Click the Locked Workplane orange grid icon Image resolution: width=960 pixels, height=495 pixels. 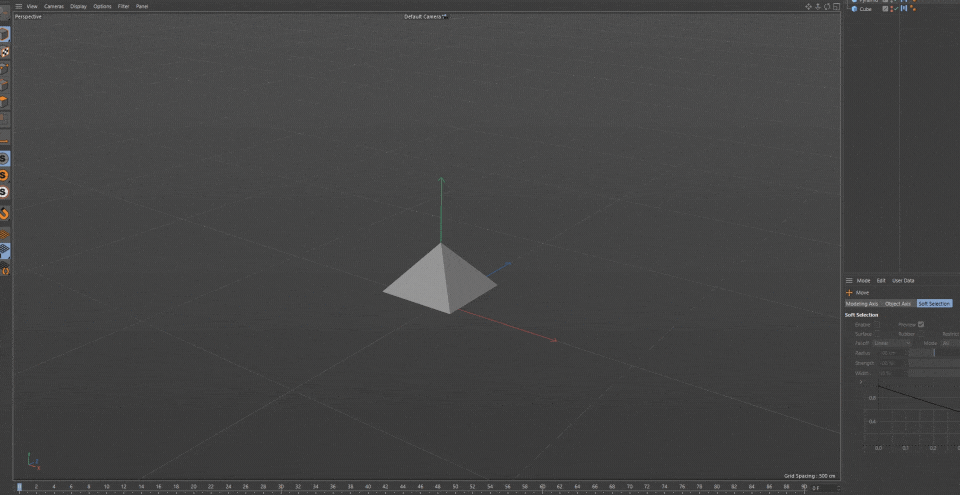pos(4,235)
